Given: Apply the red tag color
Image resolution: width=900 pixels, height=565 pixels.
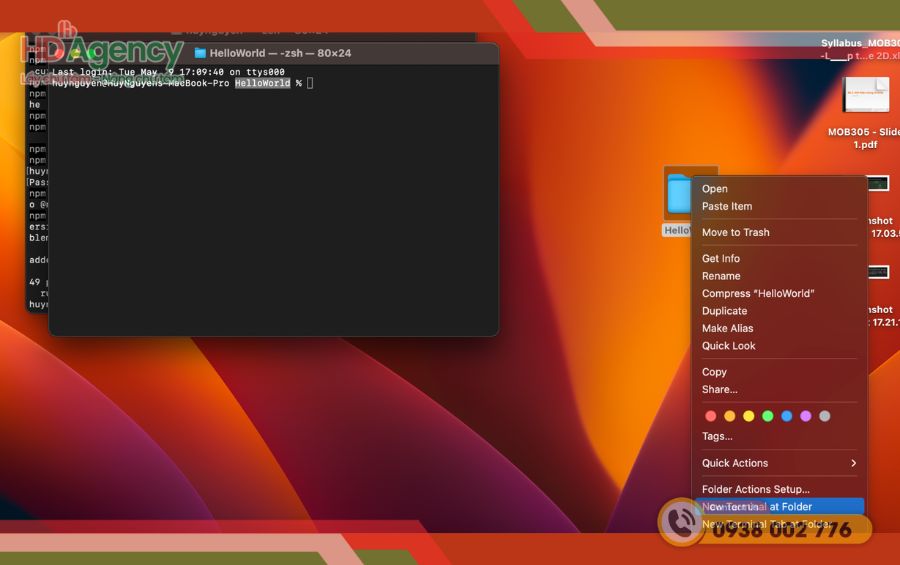Looking at the screenshot, I should (711, 416).
